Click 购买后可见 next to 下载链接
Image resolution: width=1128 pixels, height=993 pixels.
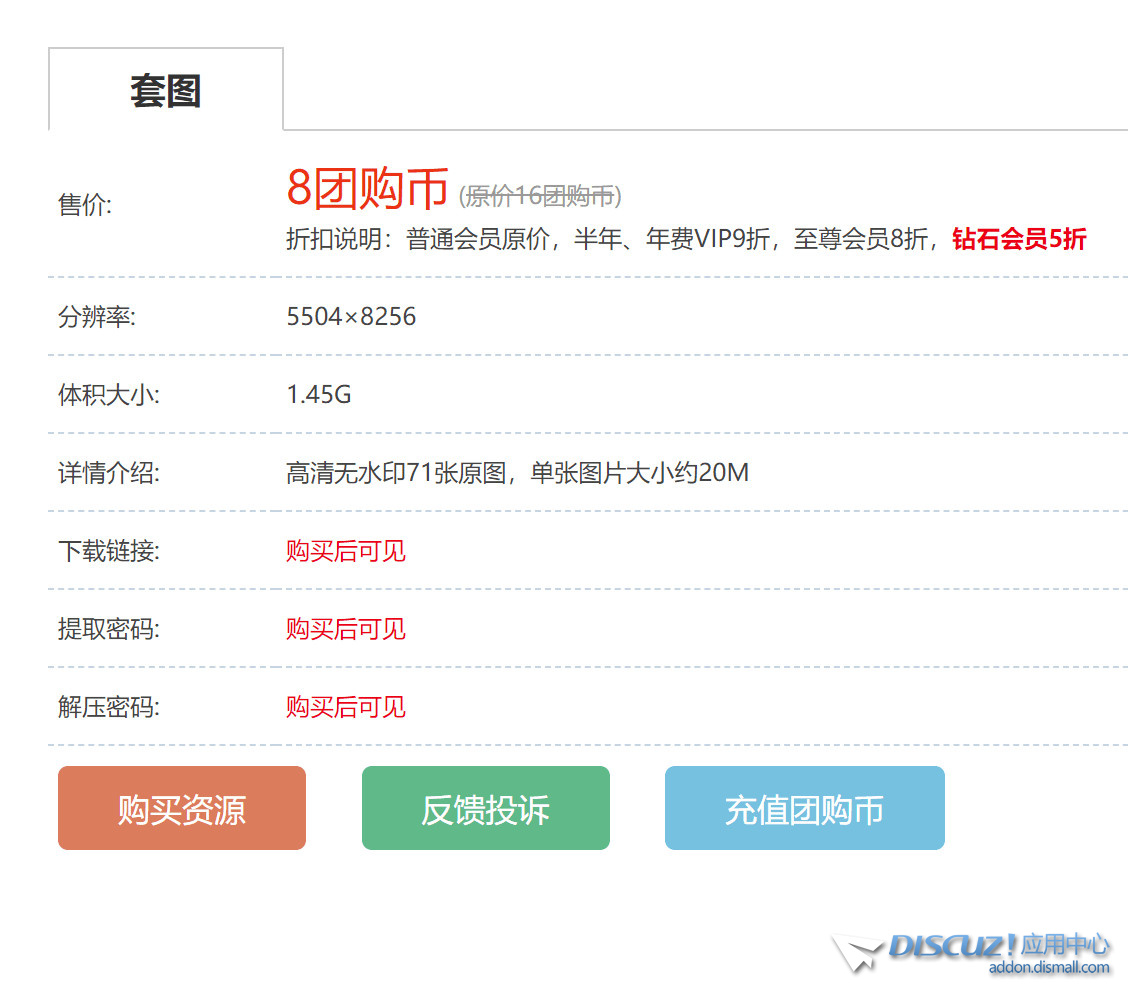345,551
